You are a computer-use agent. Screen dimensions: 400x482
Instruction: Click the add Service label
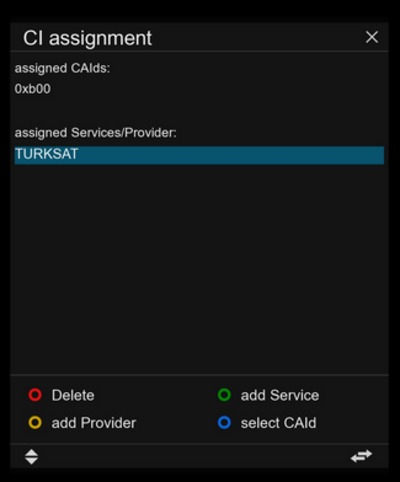(x=280, y=395)
